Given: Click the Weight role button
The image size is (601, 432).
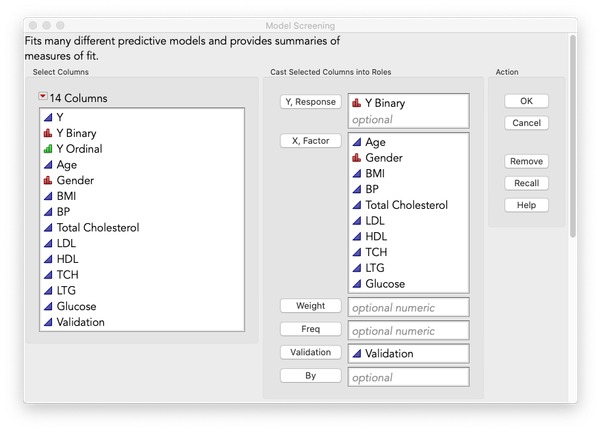Looking at the screenshot, I should 311,306.
